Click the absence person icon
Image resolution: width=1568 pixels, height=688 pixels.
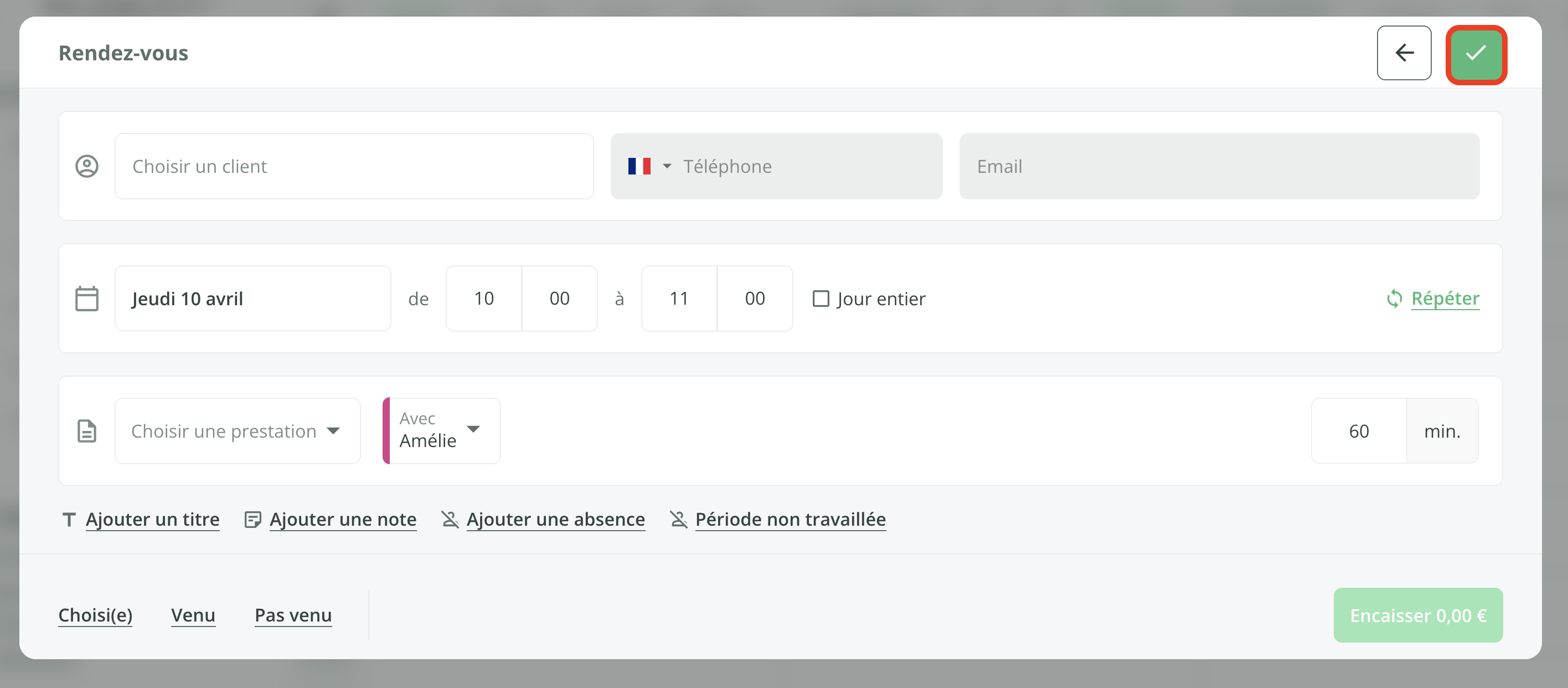point(450,520)
